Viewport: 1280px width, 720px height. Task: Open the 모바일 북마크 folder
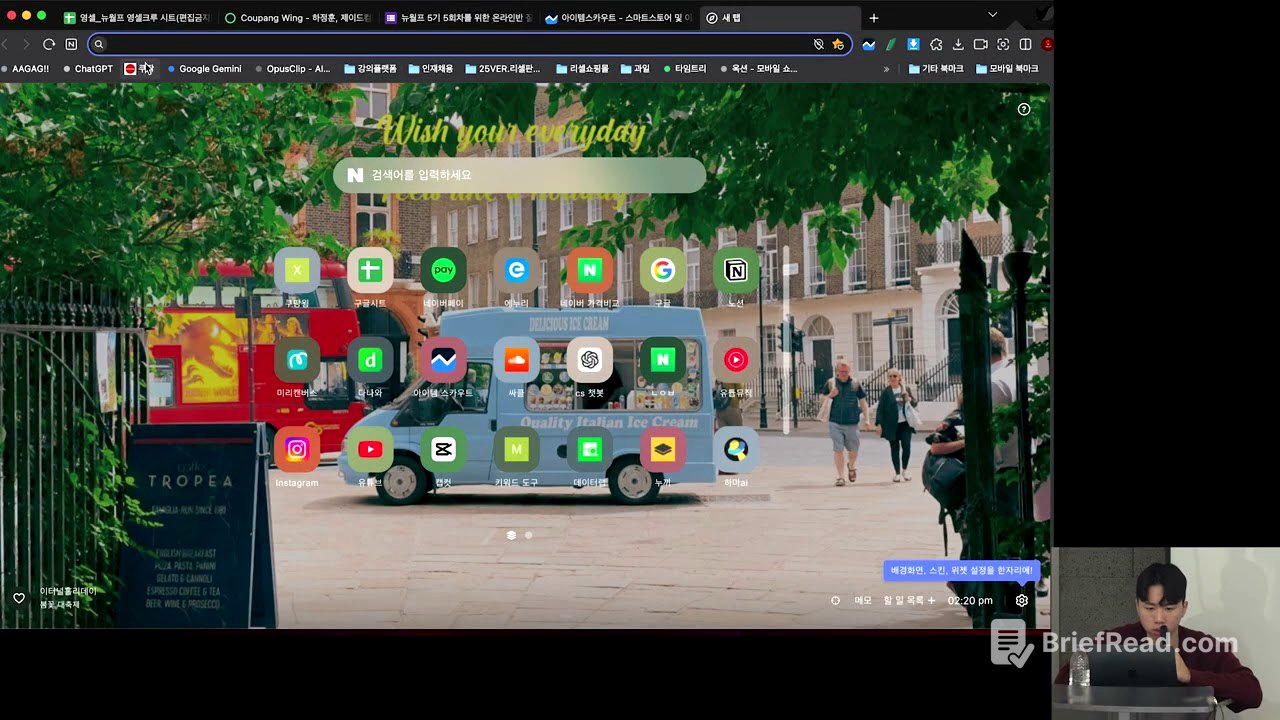(x=1007, y=69)
